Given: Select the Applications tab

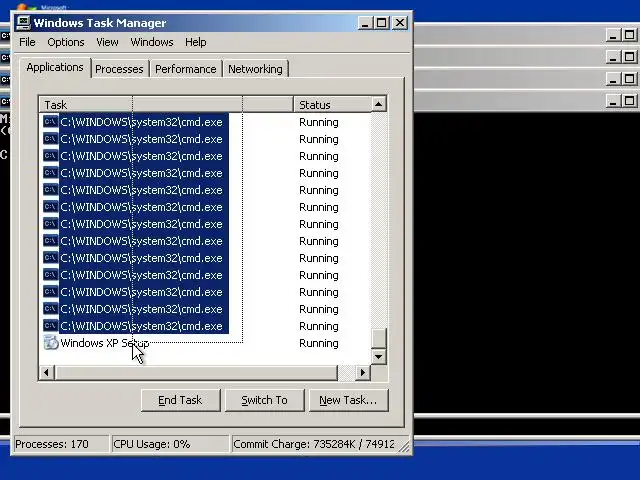Looking at the screenshot, I should pyautogui.click(x=55, y=67).
